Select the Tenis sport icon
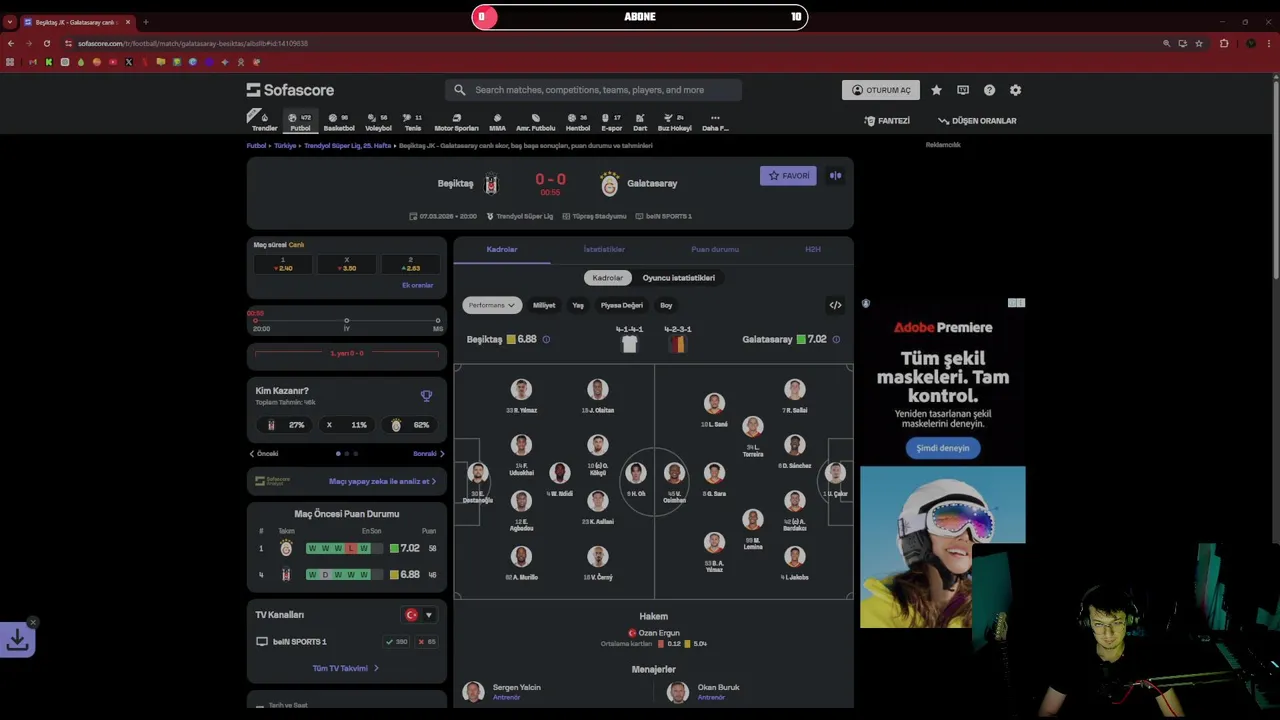 tap(412, 121)
